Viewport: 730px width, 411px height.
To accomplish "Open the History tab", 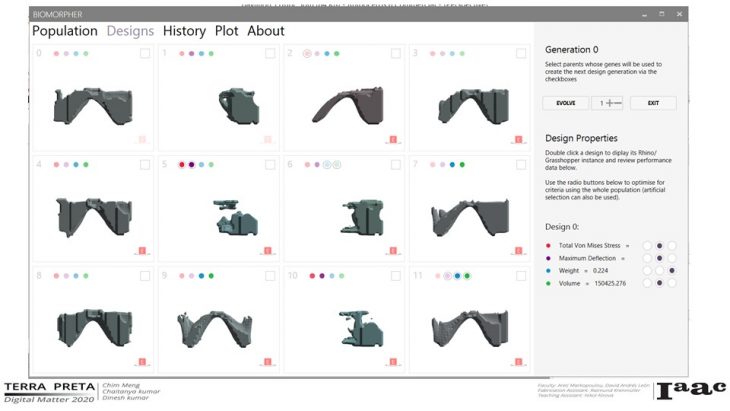I will click(x=184, y=31).
